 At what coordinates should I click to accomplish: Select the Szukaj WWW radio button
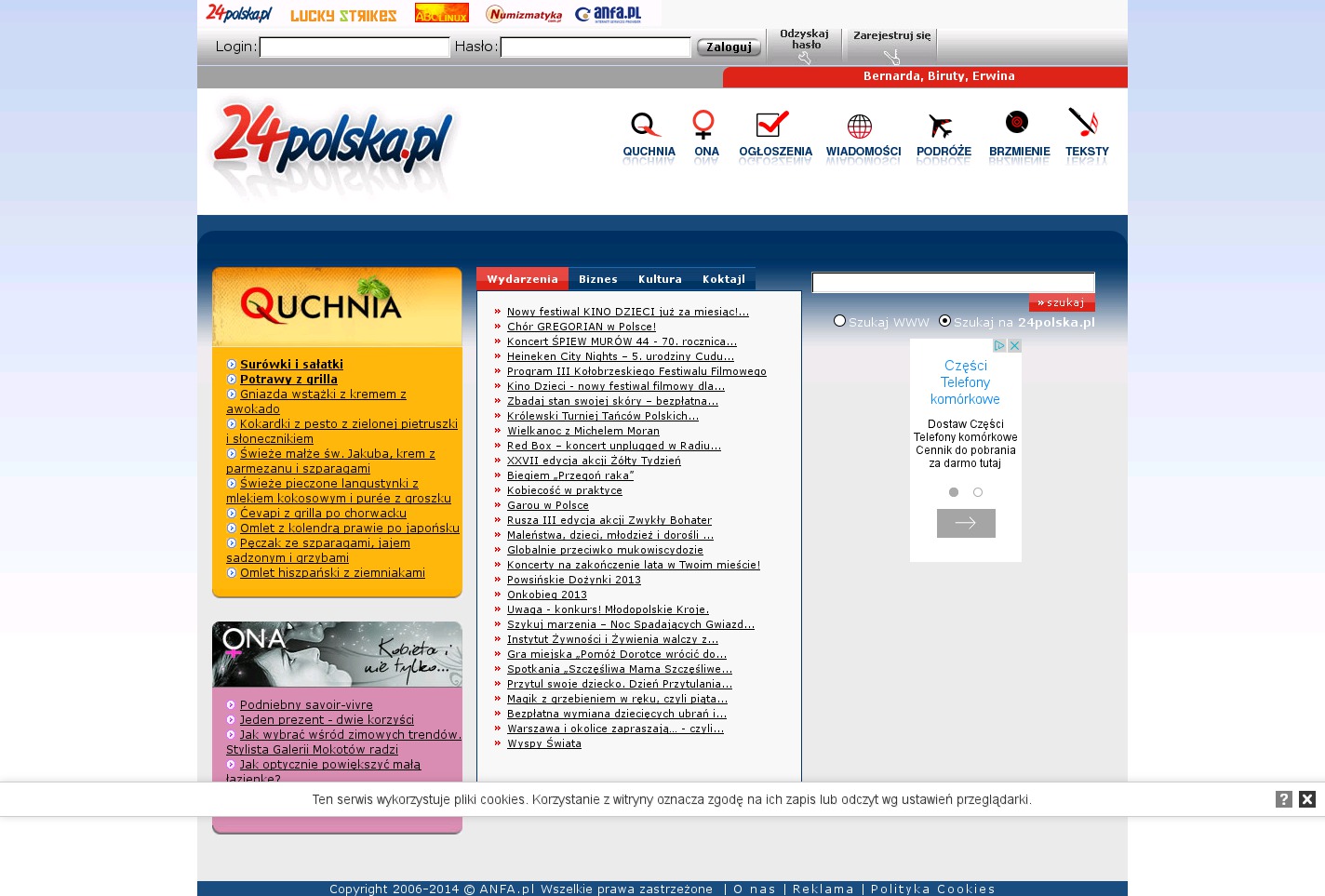(x=840, y=321)
